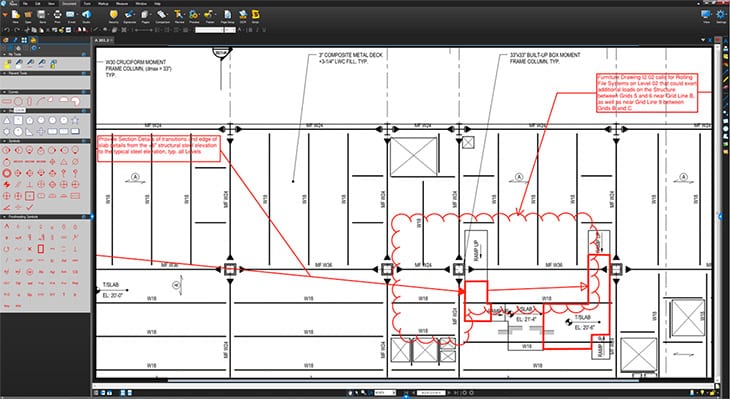
Task: Open the Studio icon in the toolbar
Action: pyautogui.click(x=86, y=15)
